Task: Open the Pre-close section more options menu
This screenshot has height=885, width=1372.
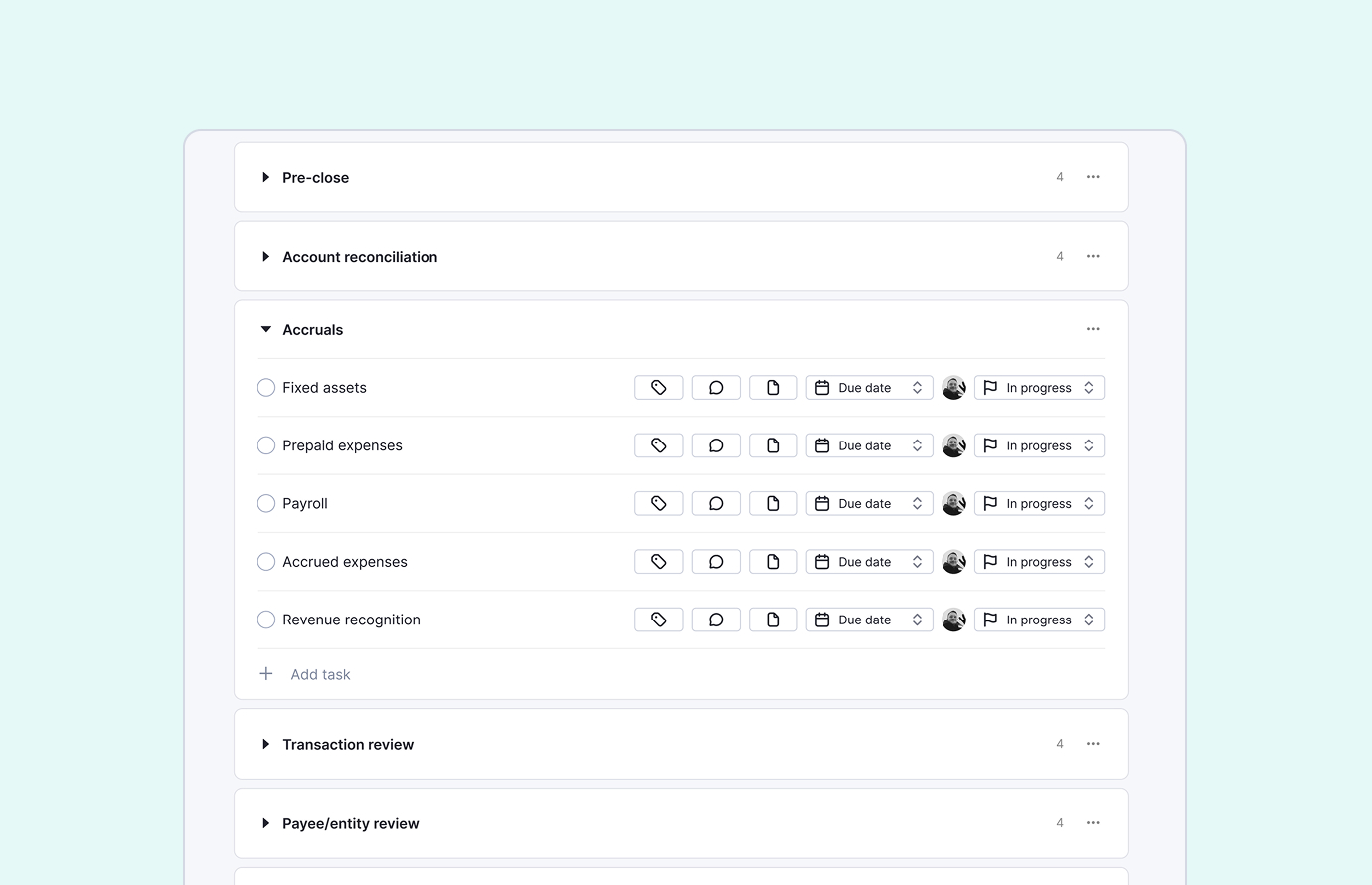Action: pos(1093,177)
